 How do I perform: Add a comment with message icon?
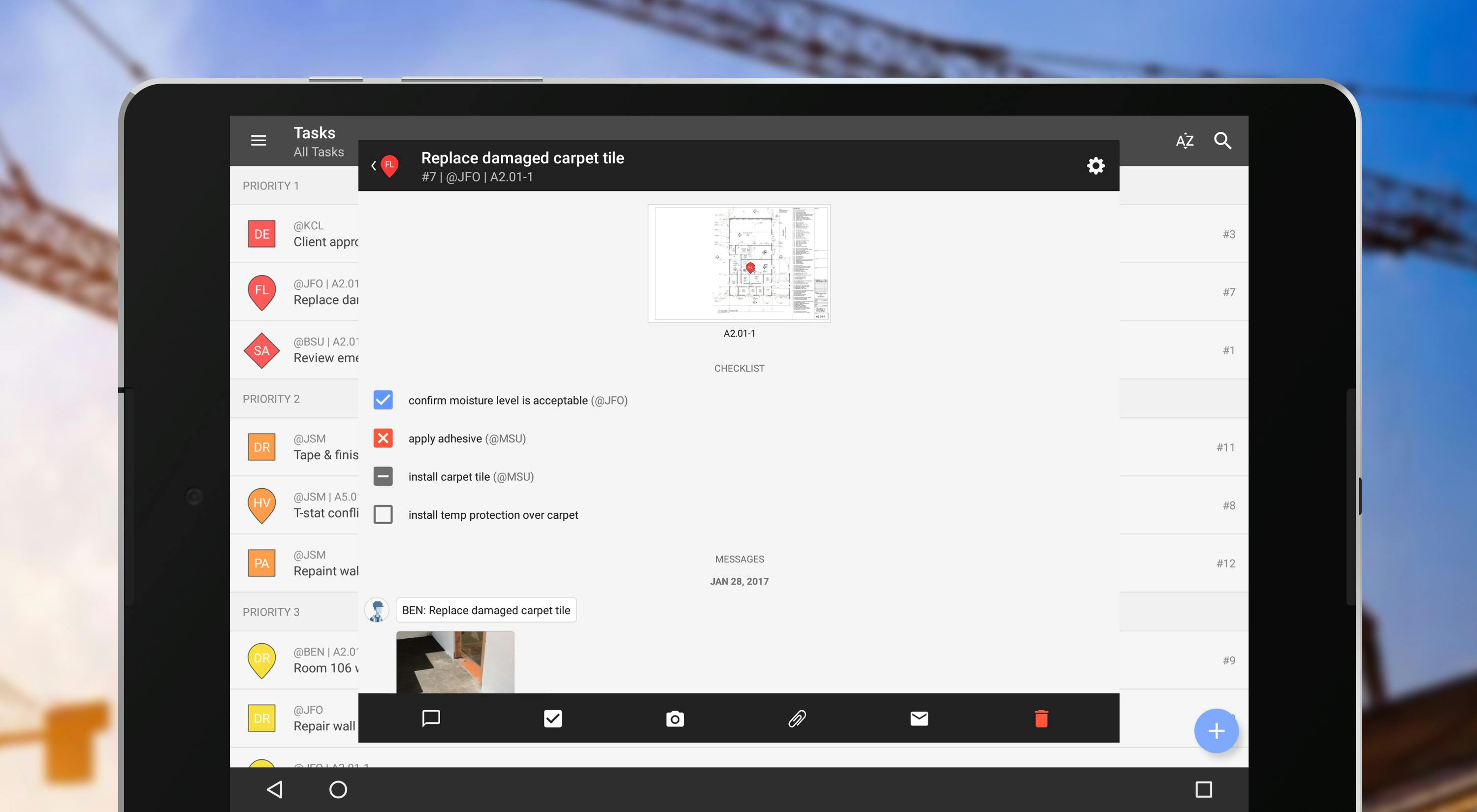[431, 718]
